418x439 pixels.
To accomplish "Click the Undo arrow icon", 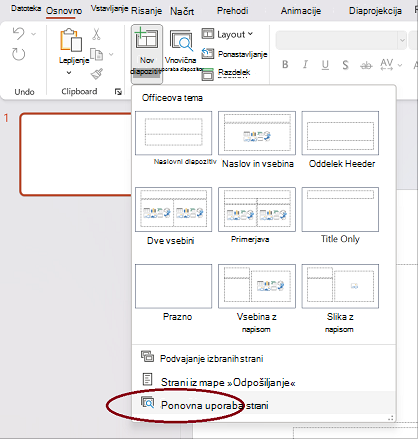I will (x=19, y=34).
